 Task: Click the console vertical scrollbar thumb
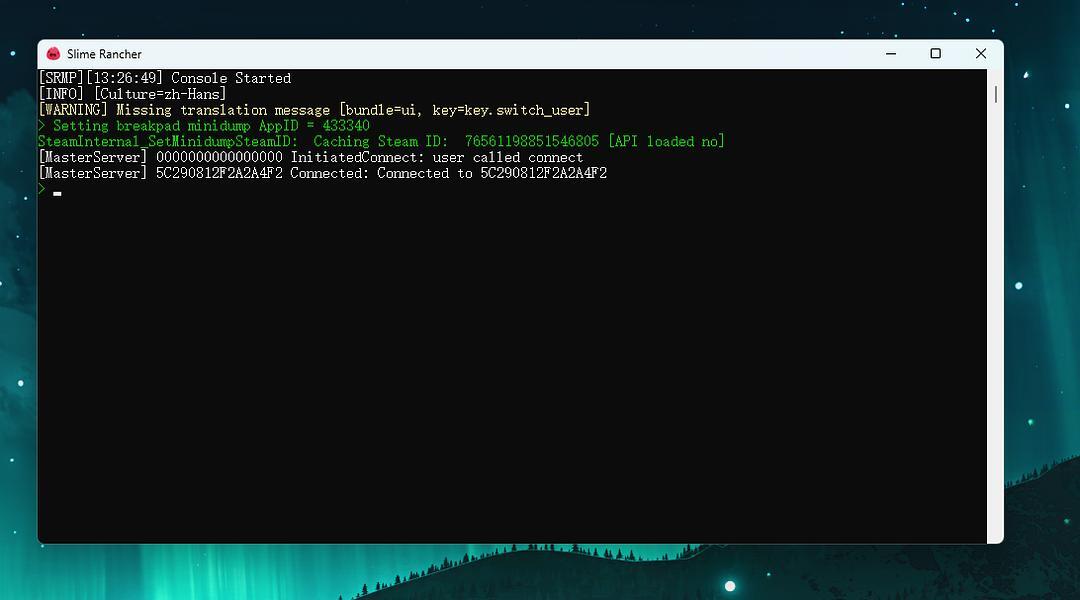995,94
